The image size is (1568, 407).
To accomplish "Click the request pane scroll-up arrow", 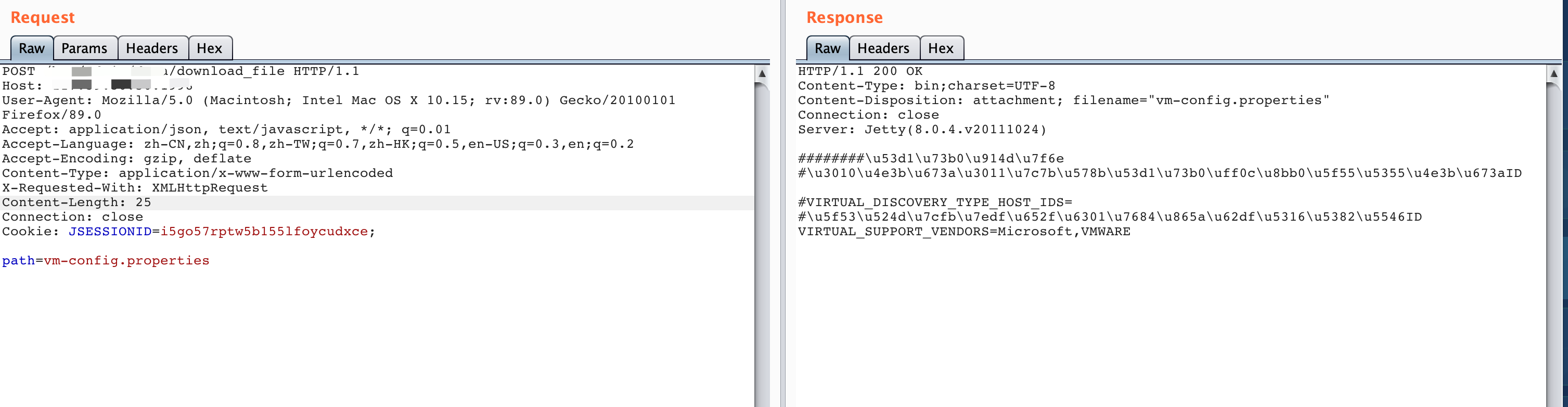I will pos(762,74).
